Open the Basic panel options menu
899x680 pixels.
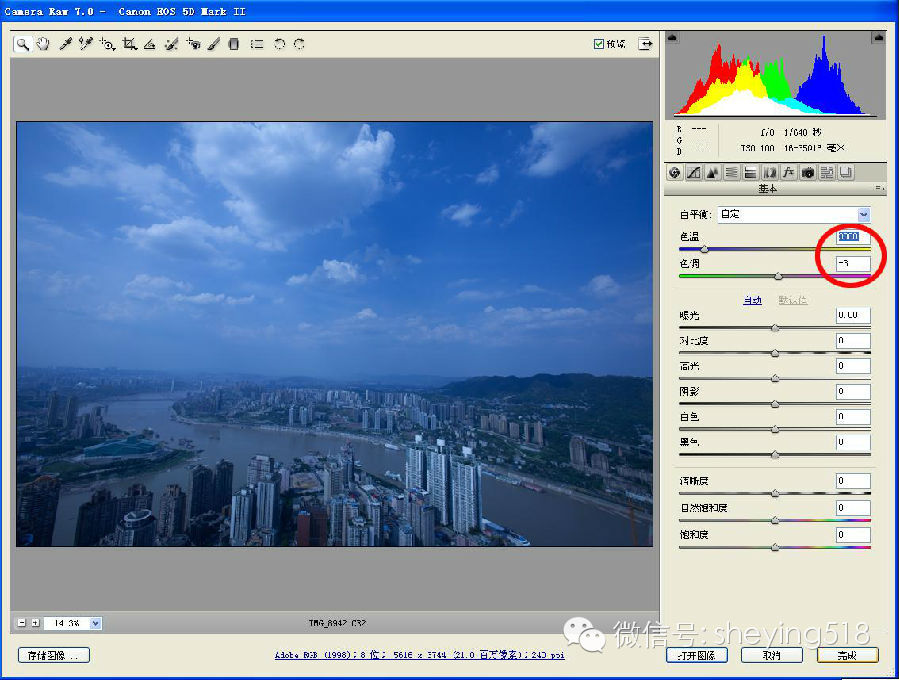point(880,188)
